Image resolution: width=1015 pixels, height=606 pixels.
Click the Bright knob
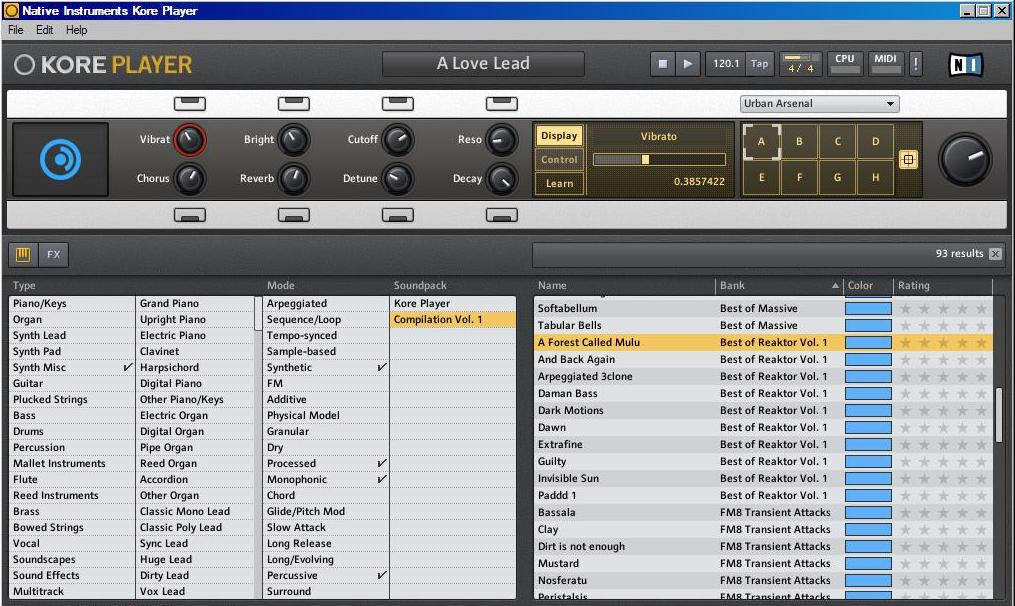293,140
